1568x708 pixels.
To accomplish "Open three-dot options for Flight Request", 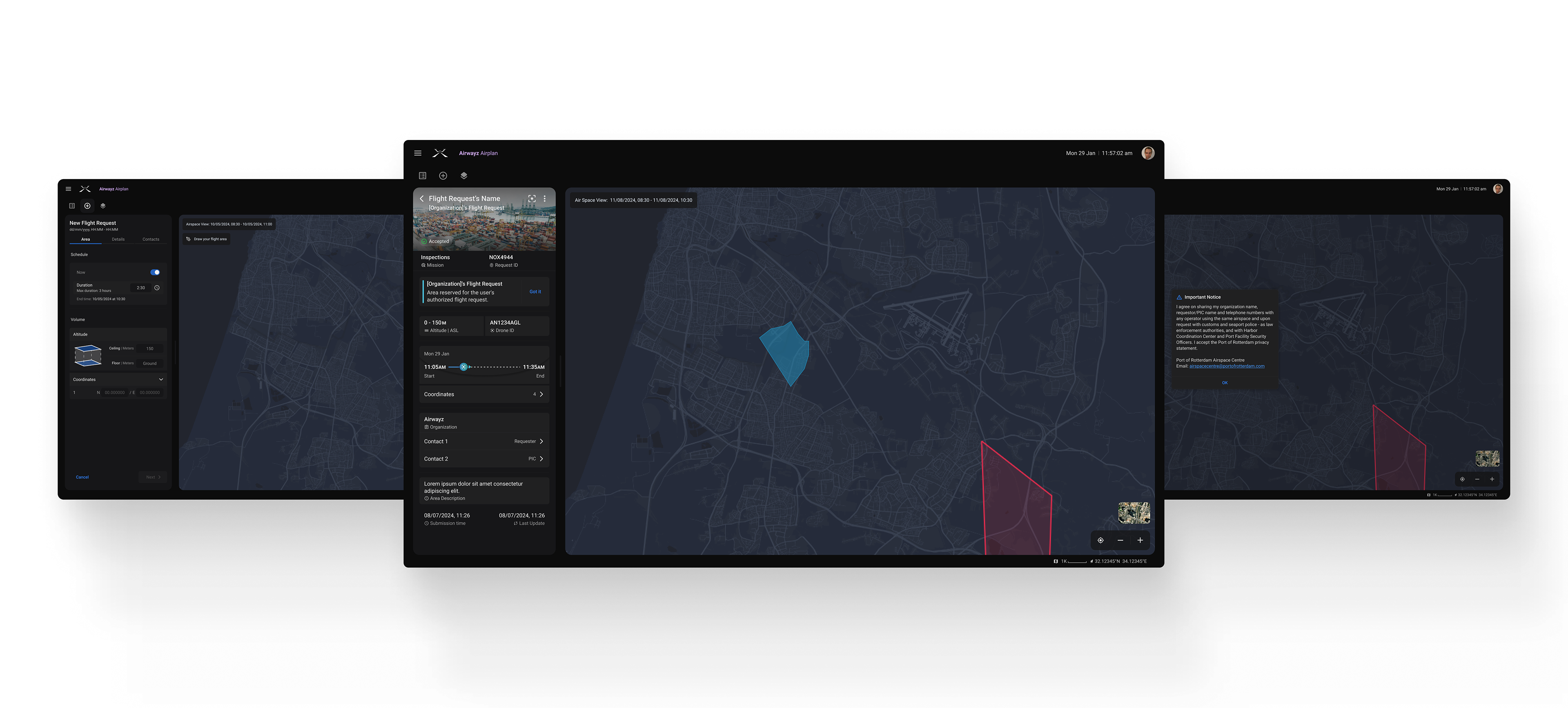I will pyautogui.click(x=545, y=199).
